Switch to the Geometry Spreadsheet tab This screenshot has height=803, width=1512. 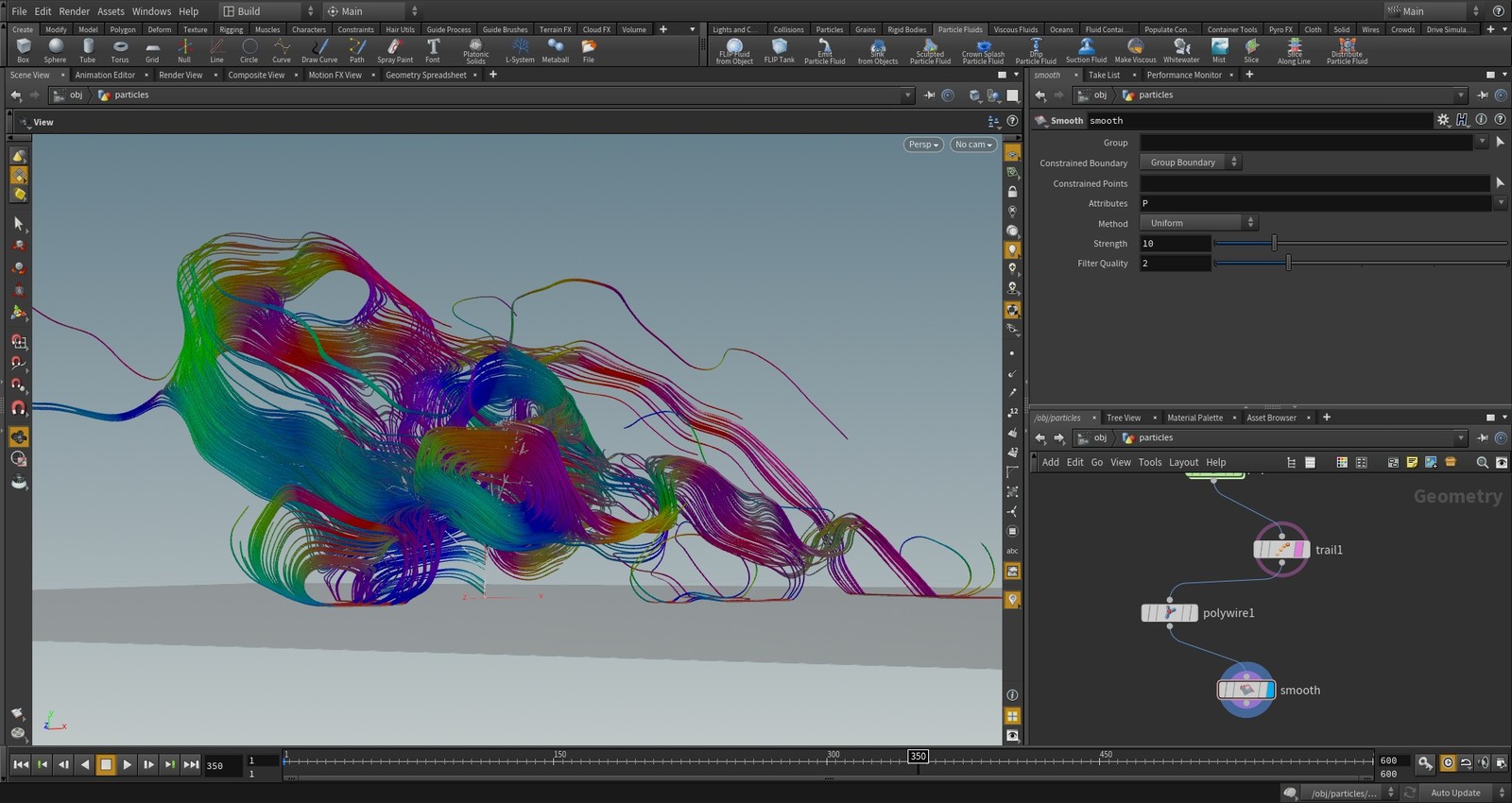pyautogui.click(x=425, y=75)
